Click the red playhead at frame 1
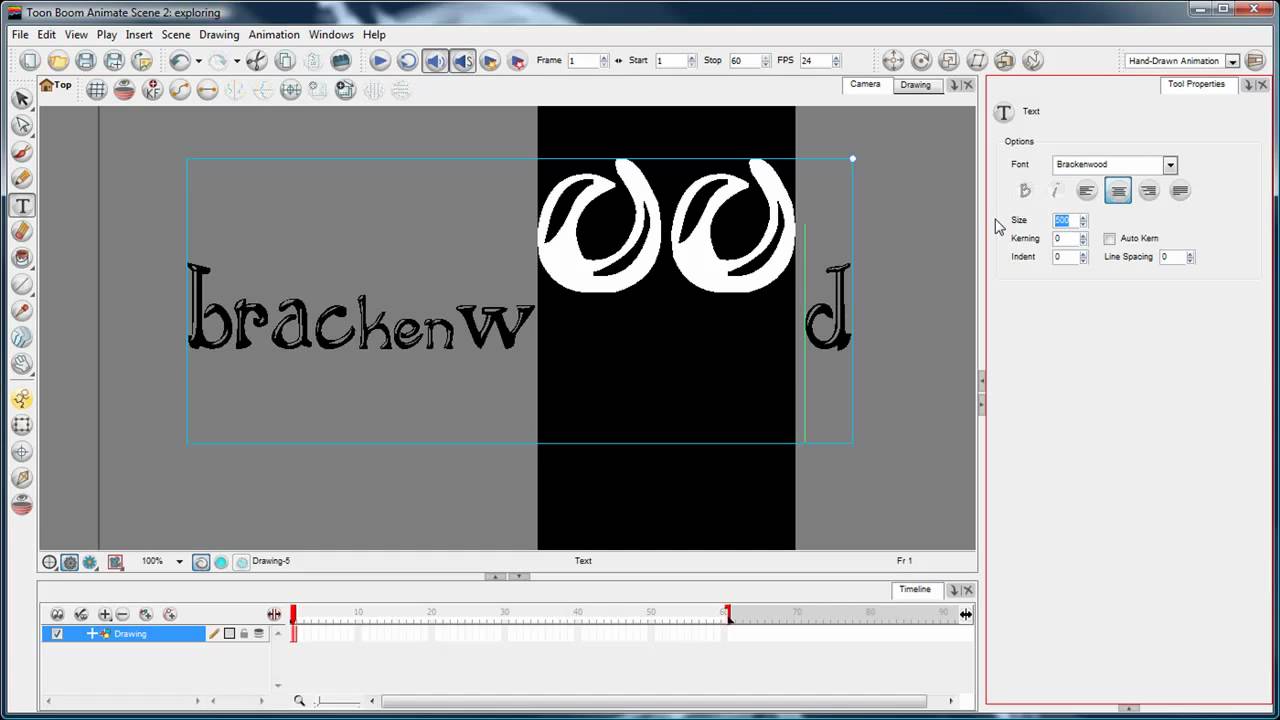The width and height of the screenshot is (1280, 720). point(293,615)
